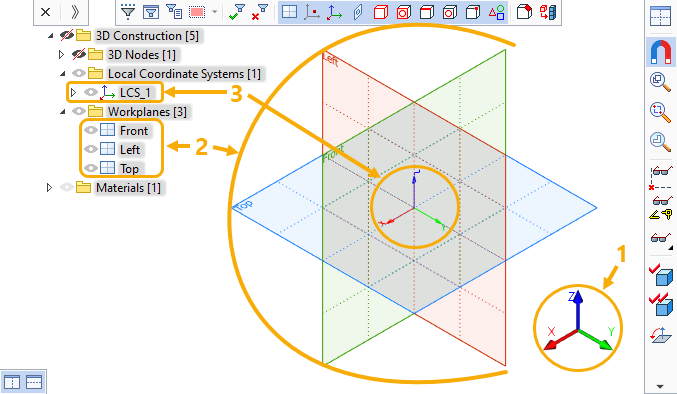The width and height of the screenshot is (677, 394).
Task: Expand the LCS_1 tree node
Action: click(x=73, y=92)
